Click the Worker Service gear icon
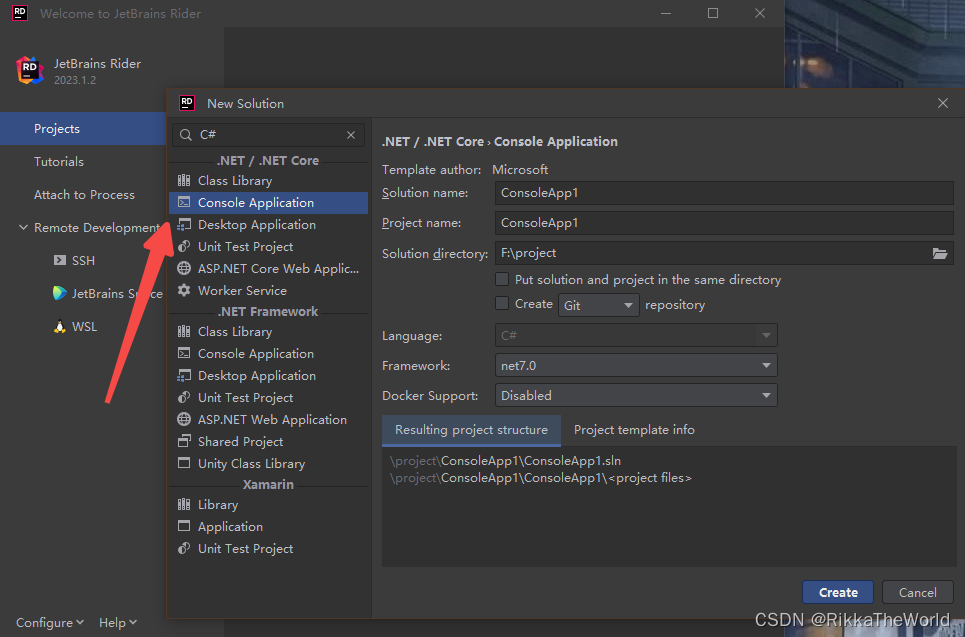 (x=183, y=290)
